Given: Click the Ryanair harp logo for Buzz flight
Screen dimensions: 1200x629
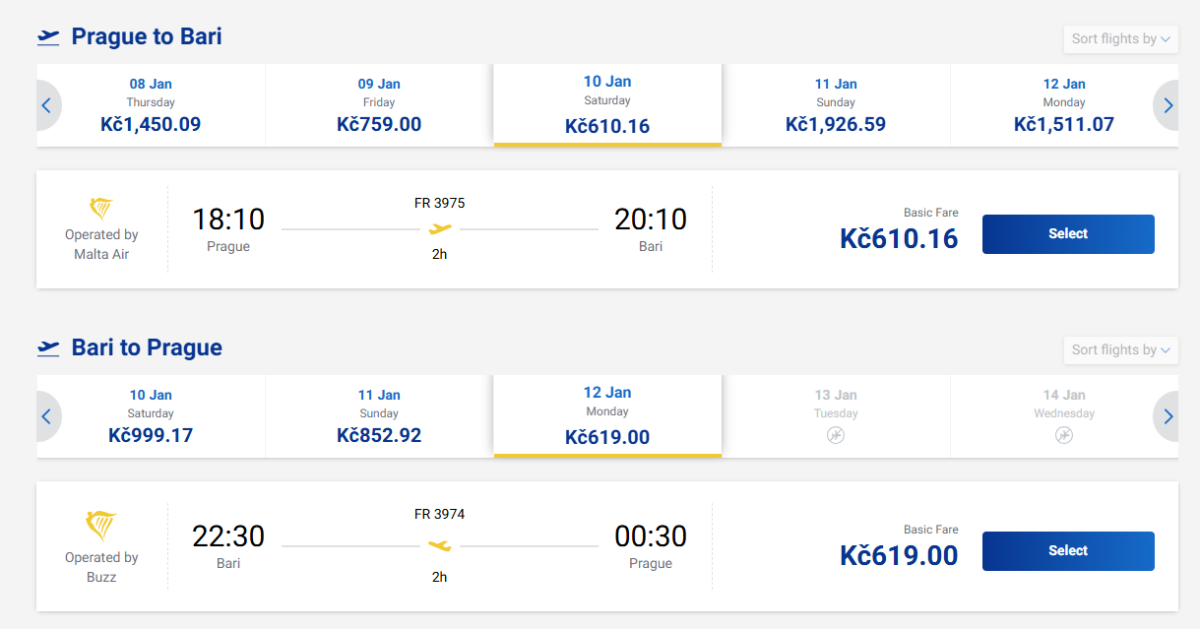Looking at the screenshot, I should point(101,526).
